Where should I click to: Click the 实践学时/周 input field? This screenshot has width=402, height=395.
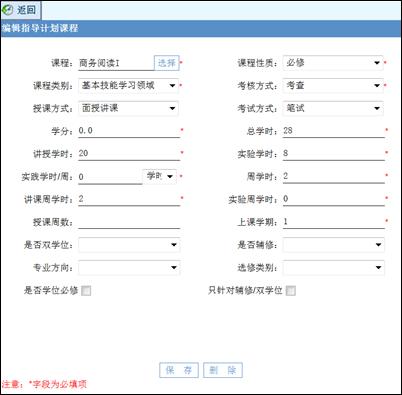[110, 177]
